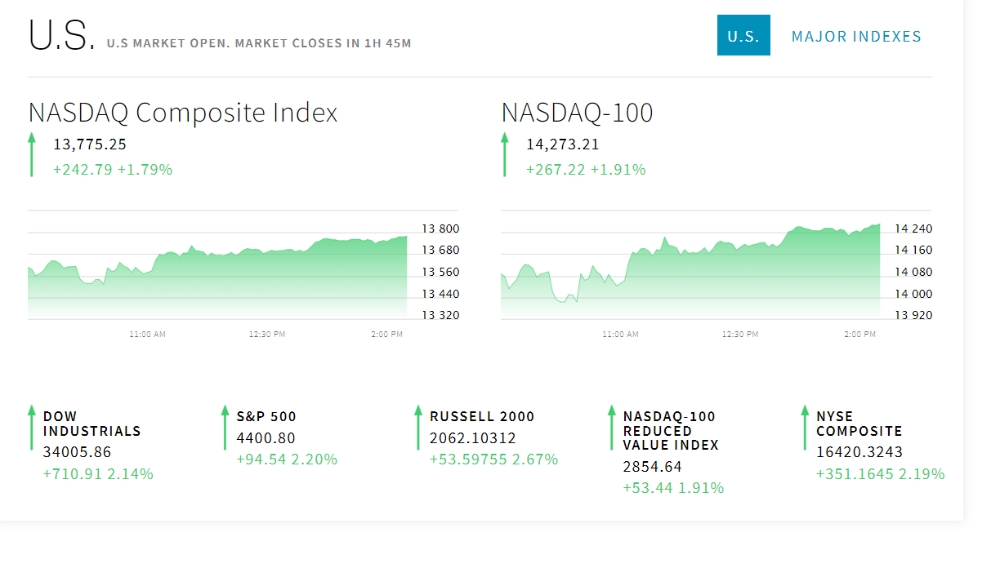This screenshot has height=577, width=1000.
Task: Select the NASDAQ Composite change +242.79 +1.79%
Action: [x=113, y=170]
